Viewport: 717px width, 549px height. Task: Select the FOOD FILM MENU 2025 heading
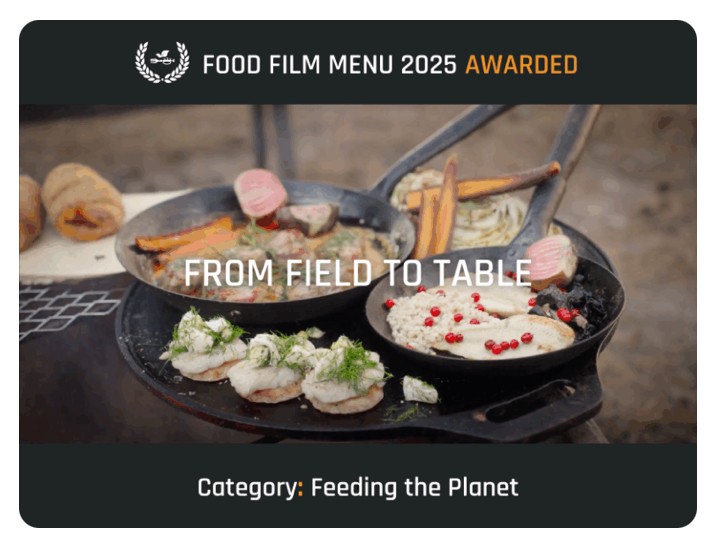pyautogui.click(x=330, y=64)
